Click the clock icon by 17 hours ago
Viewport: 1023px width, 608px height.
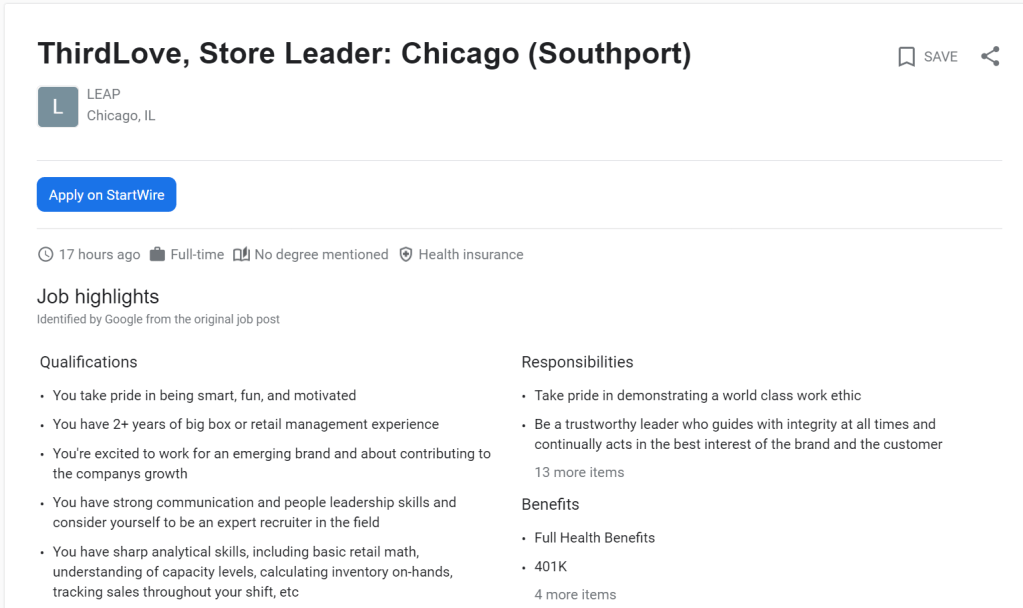[x=45, y=255]
